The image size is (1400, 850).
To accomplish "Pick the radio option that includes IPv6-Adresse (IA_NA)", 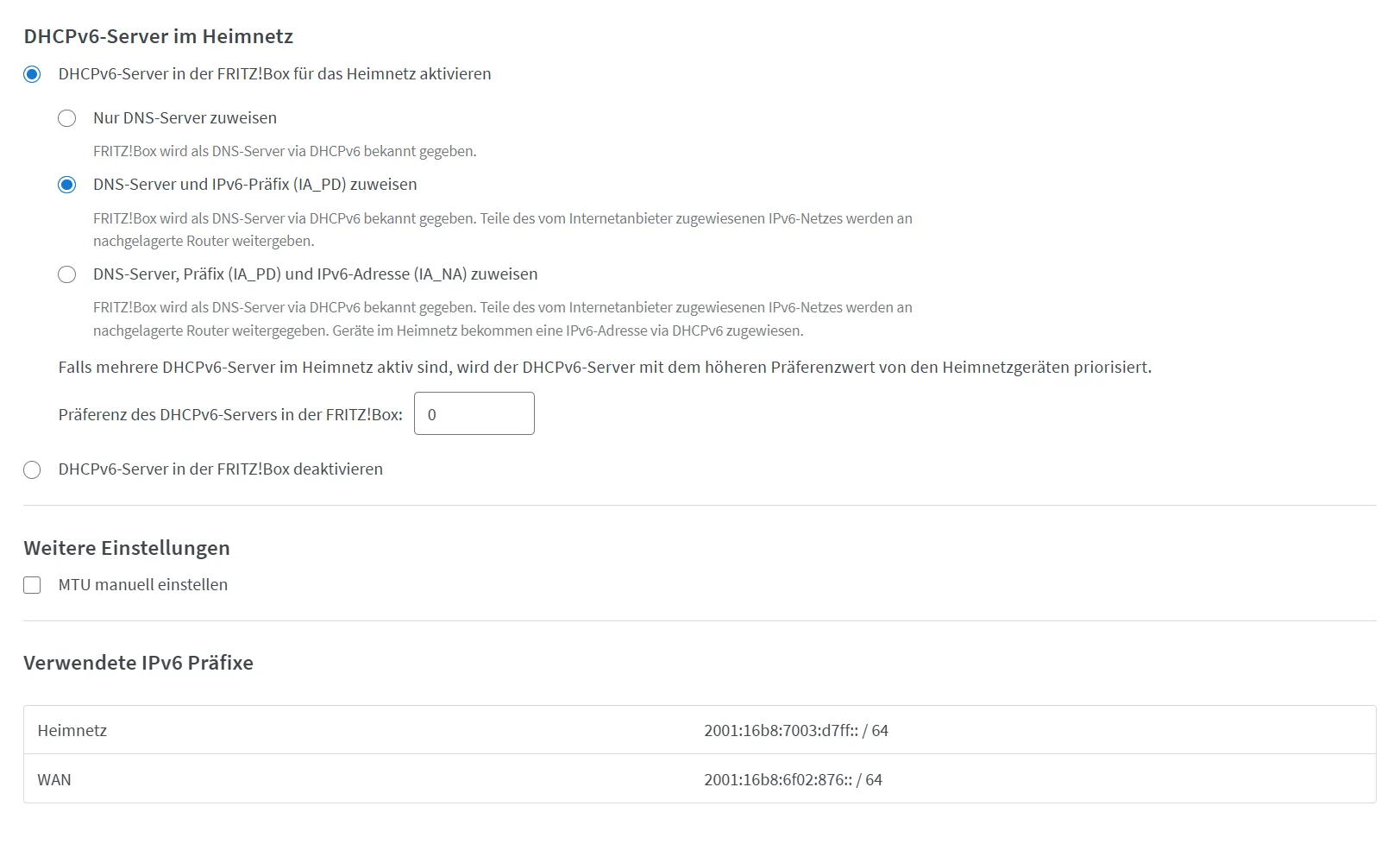I will tap(66, 274).
